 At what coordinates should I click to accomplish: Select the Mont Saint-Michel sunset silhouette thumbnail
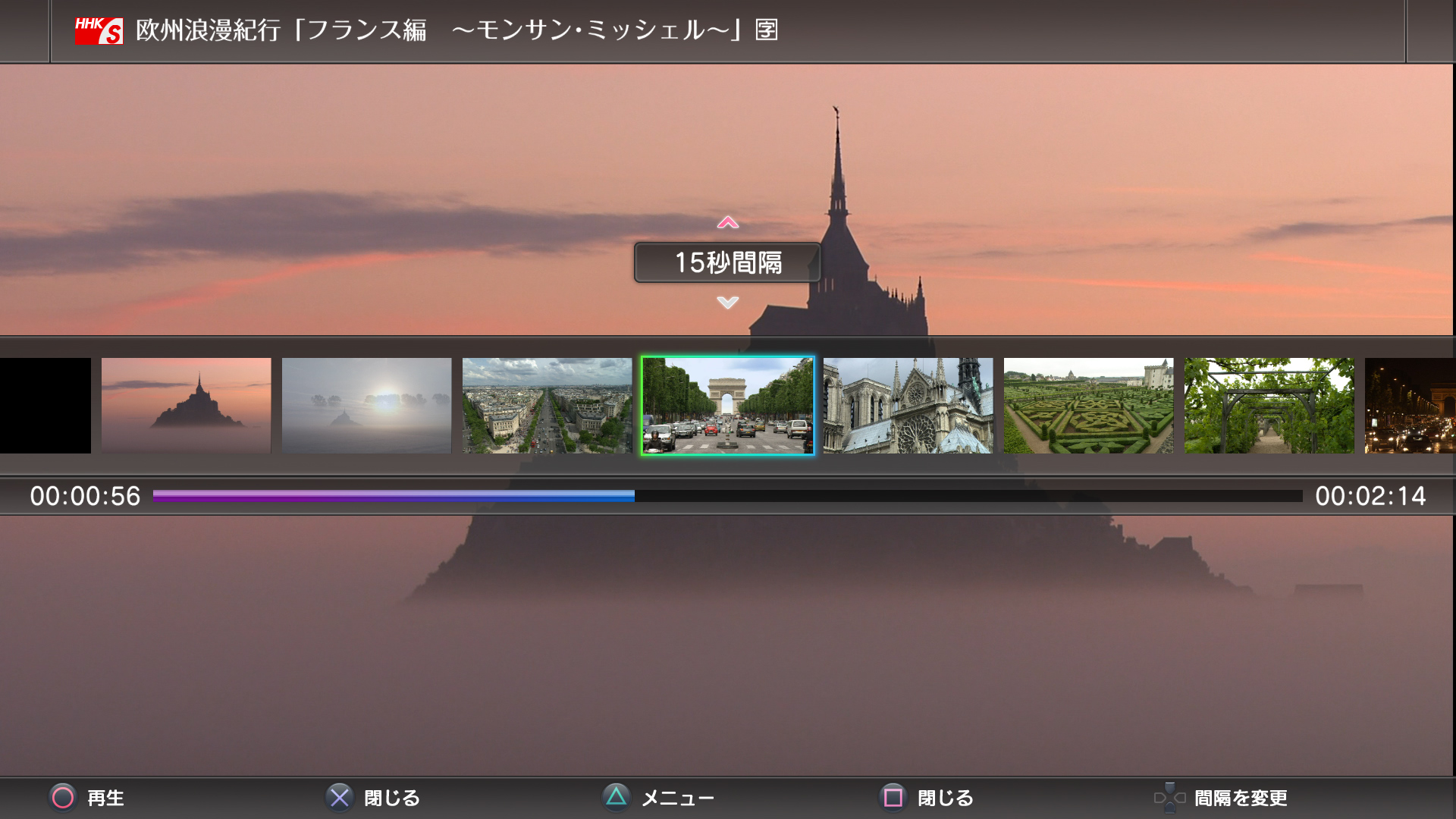[186, 406]
